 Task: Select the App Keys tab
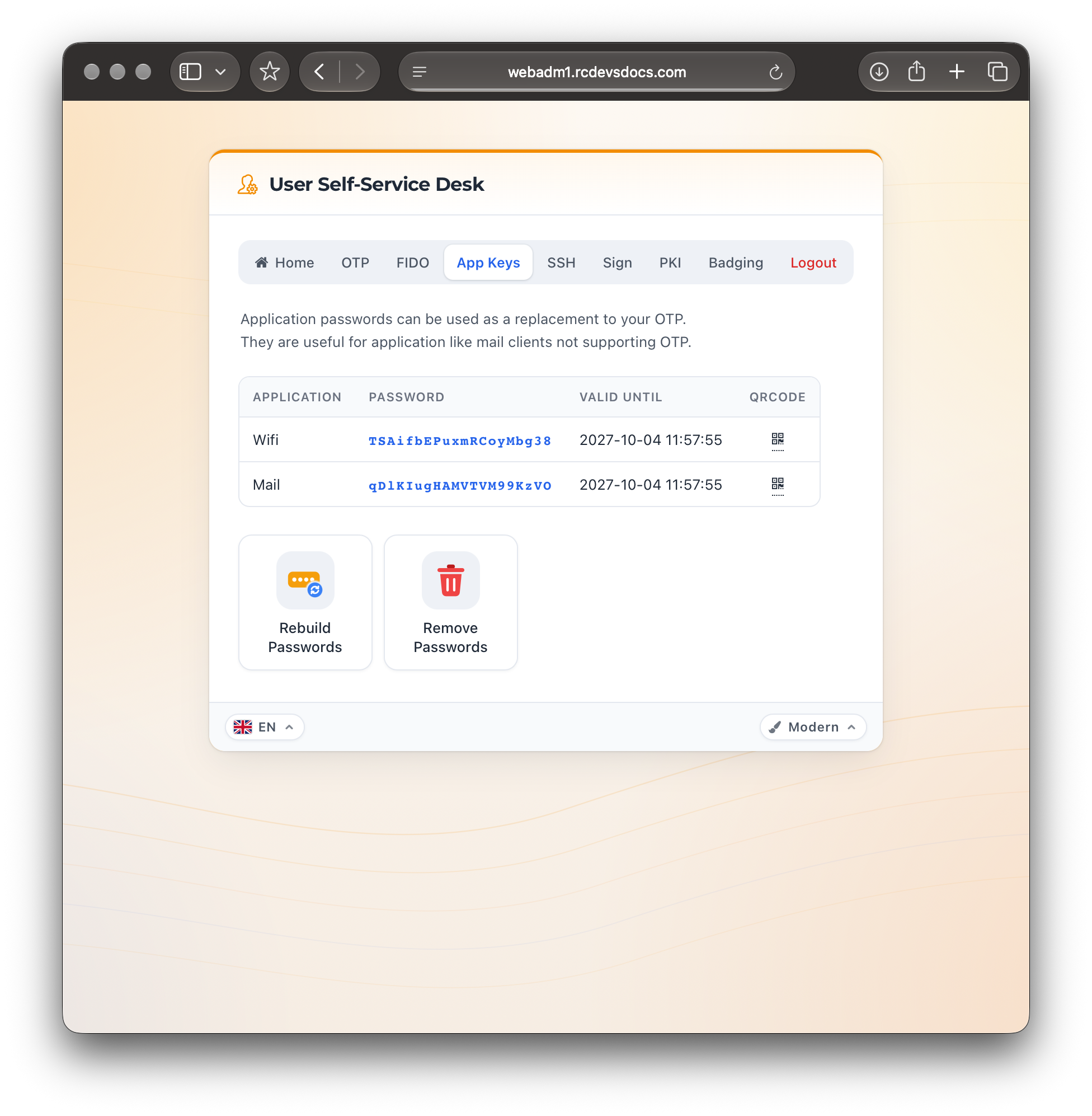pos(488,263)
